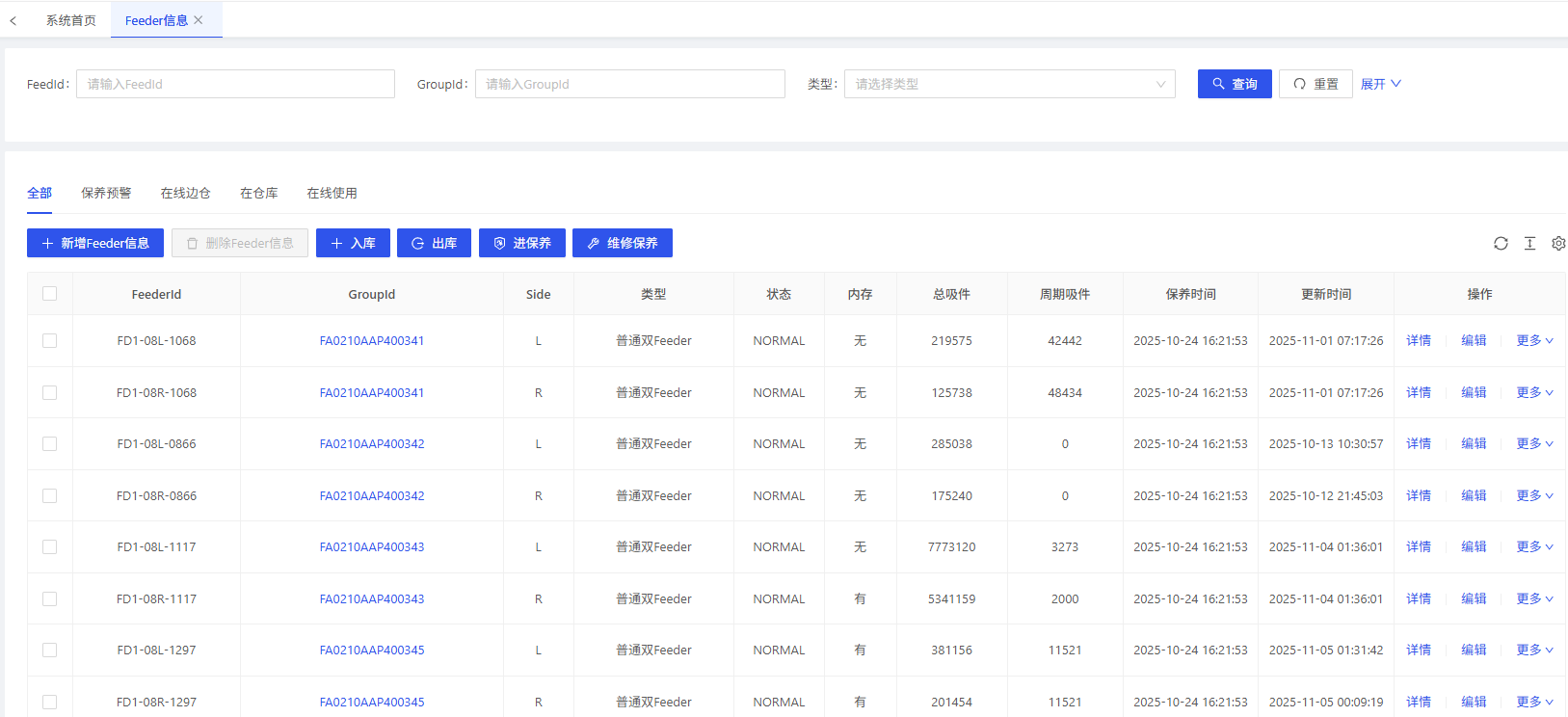1568x717 pixels.
Task: Open 更多 menu for FD1-08L-0866 row
Action: click(x=1533, y=444)
